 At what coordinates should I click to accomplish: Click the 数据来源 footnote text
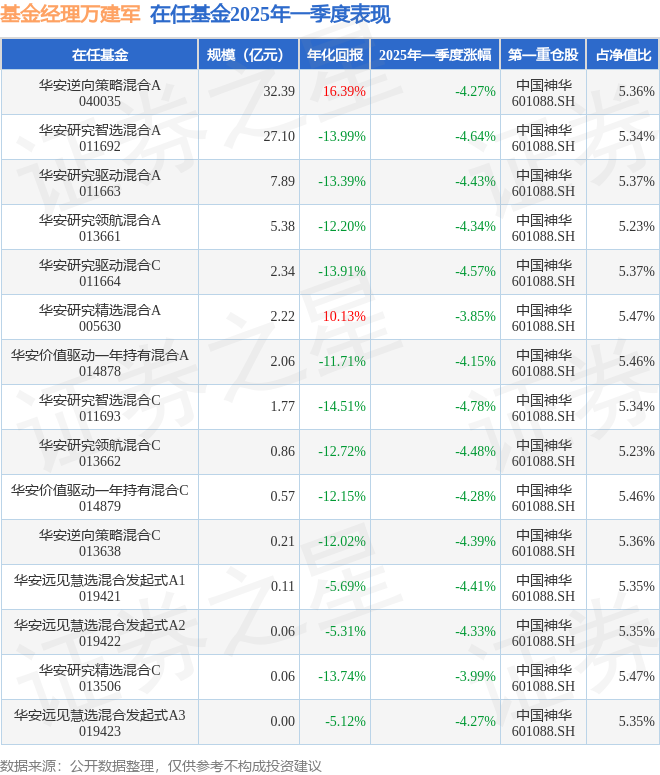(x=161, y=766)
